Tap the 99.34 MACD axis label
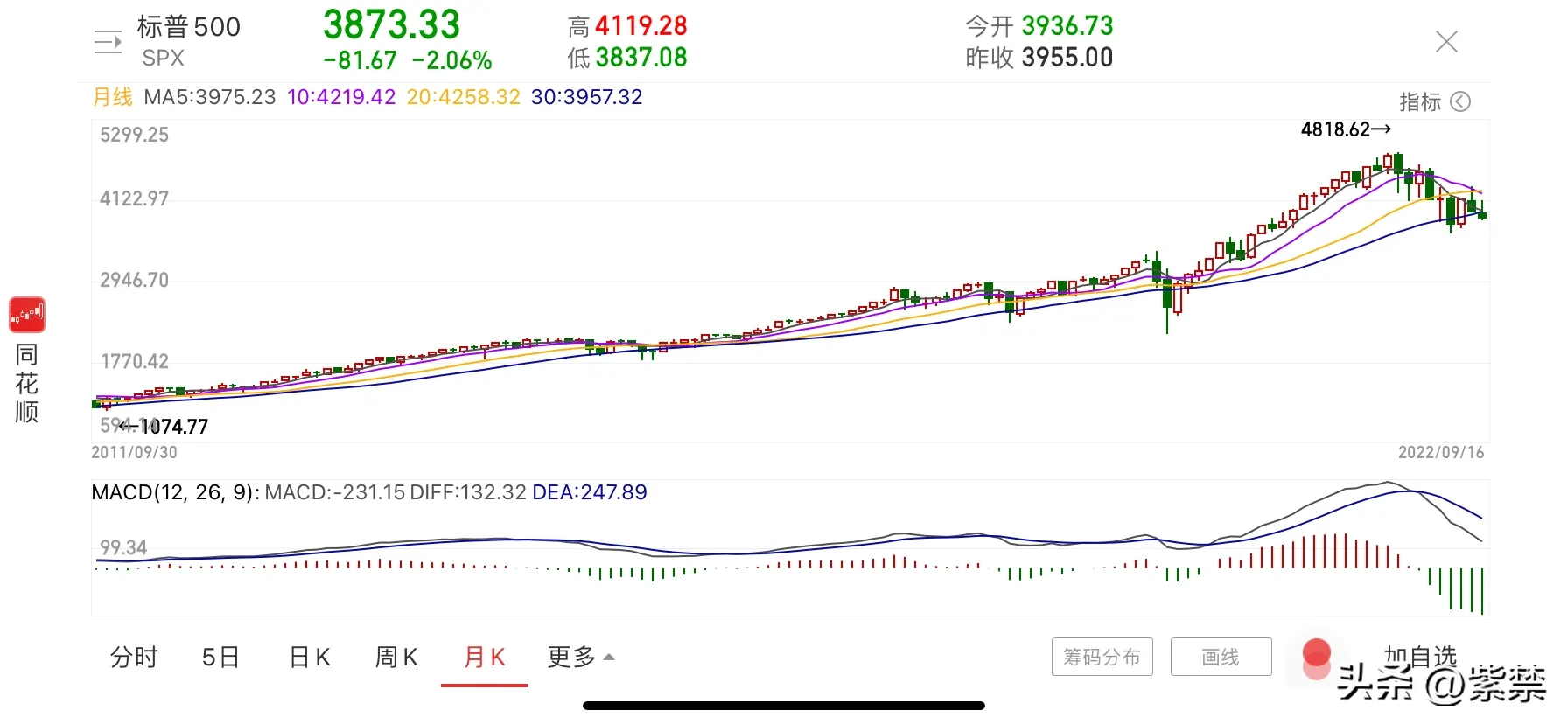This screenshot has width=1568, height=724. point(123,547)
